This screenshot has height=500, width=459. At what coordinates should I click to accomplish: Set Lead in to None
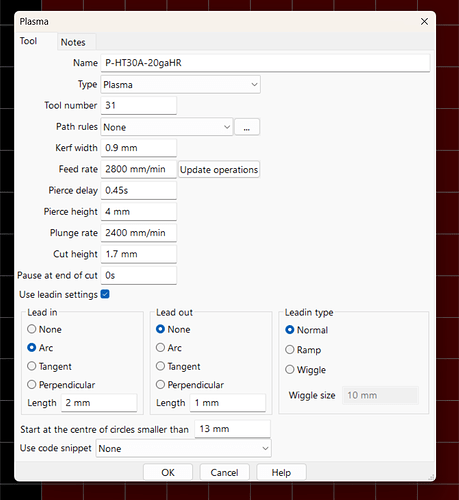tap(32, 329)
